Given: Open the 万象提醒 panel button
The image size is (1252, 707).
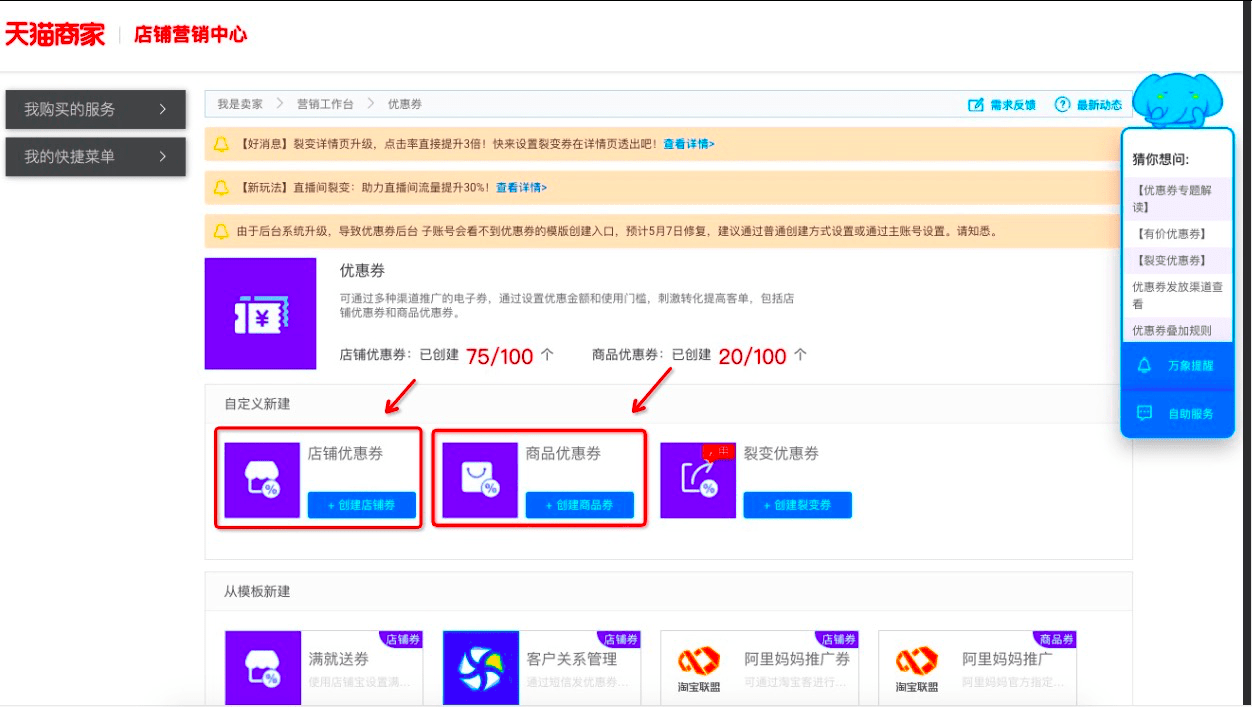Looking at the screenshot, I should (1177, 366).
